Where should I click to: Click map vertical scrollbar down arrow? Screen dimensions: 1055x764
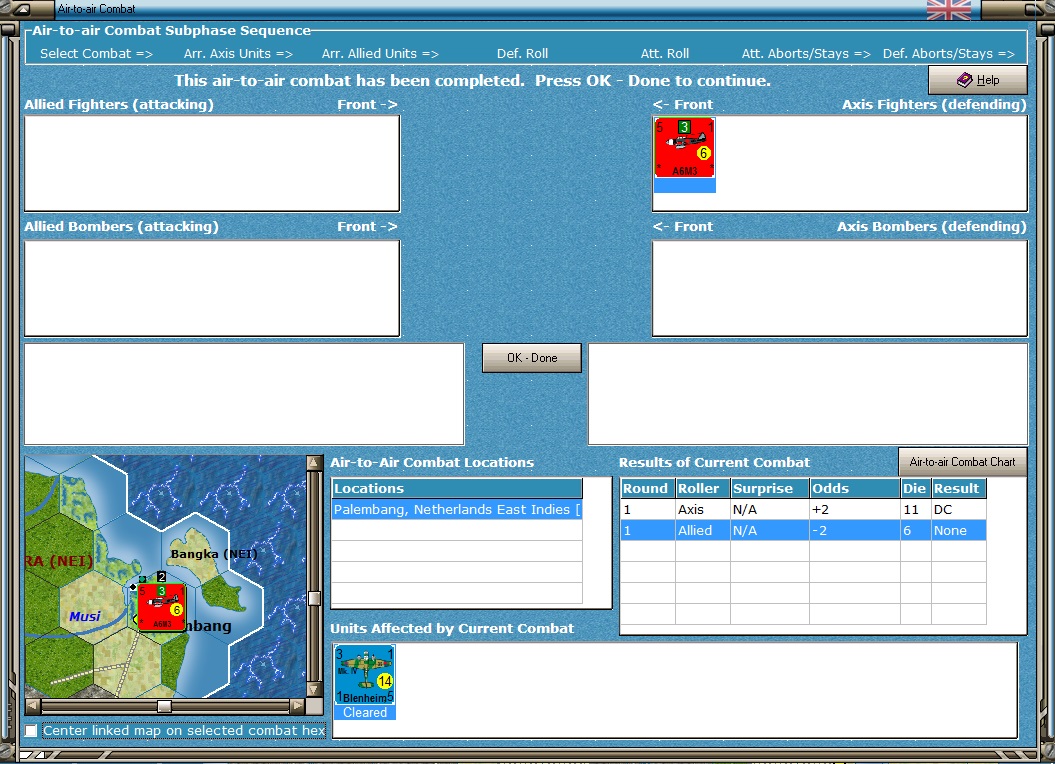pyautogui.click(x=314, y=690)
